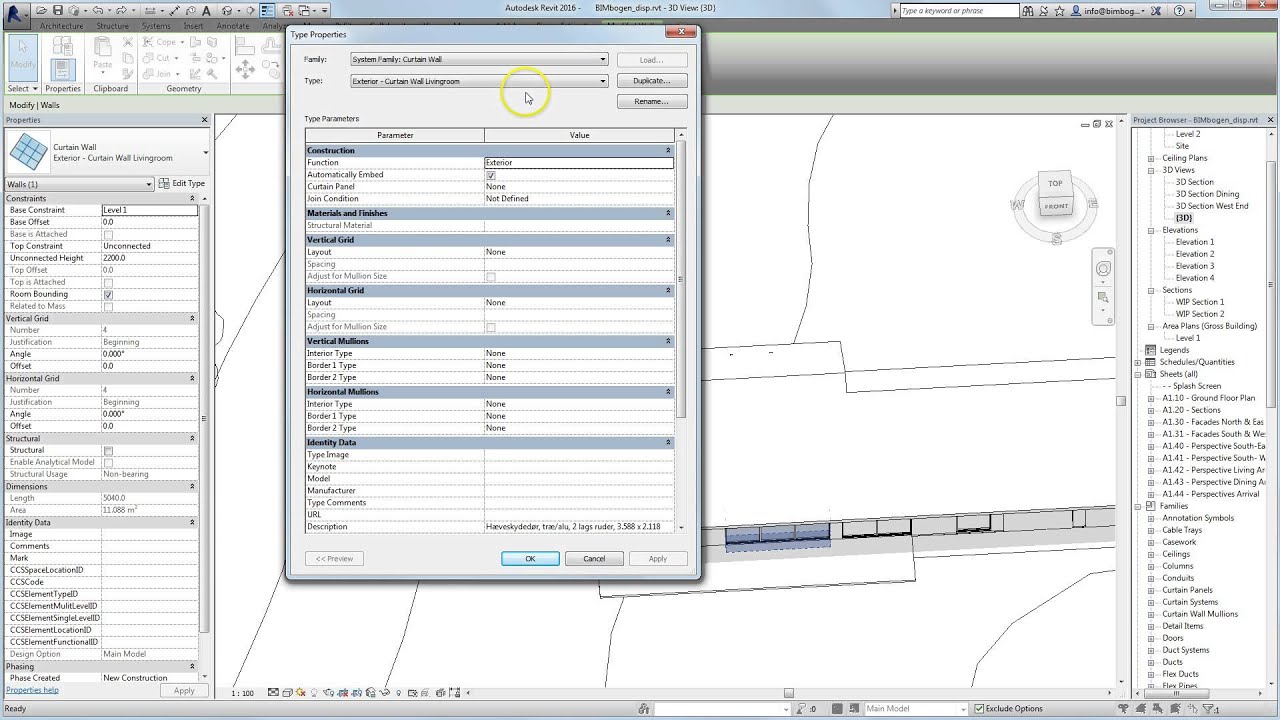The width and height of the screenshot is (1280, 720).
Task: Open the Select panel dropdown
Action: coord(22,88)
